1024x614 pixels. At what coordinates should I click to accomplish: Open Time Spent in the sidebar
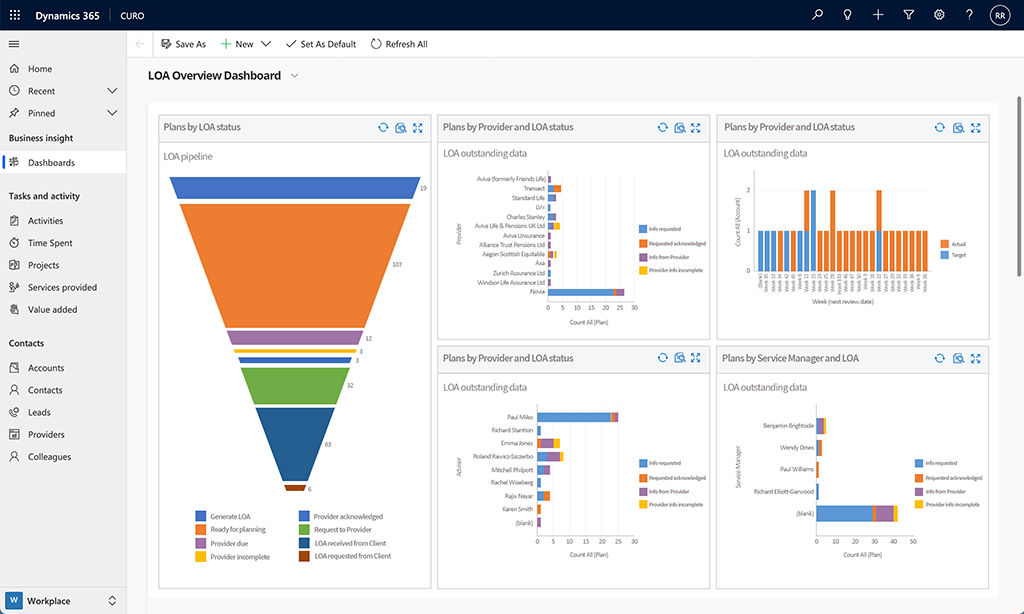(63, 243)
